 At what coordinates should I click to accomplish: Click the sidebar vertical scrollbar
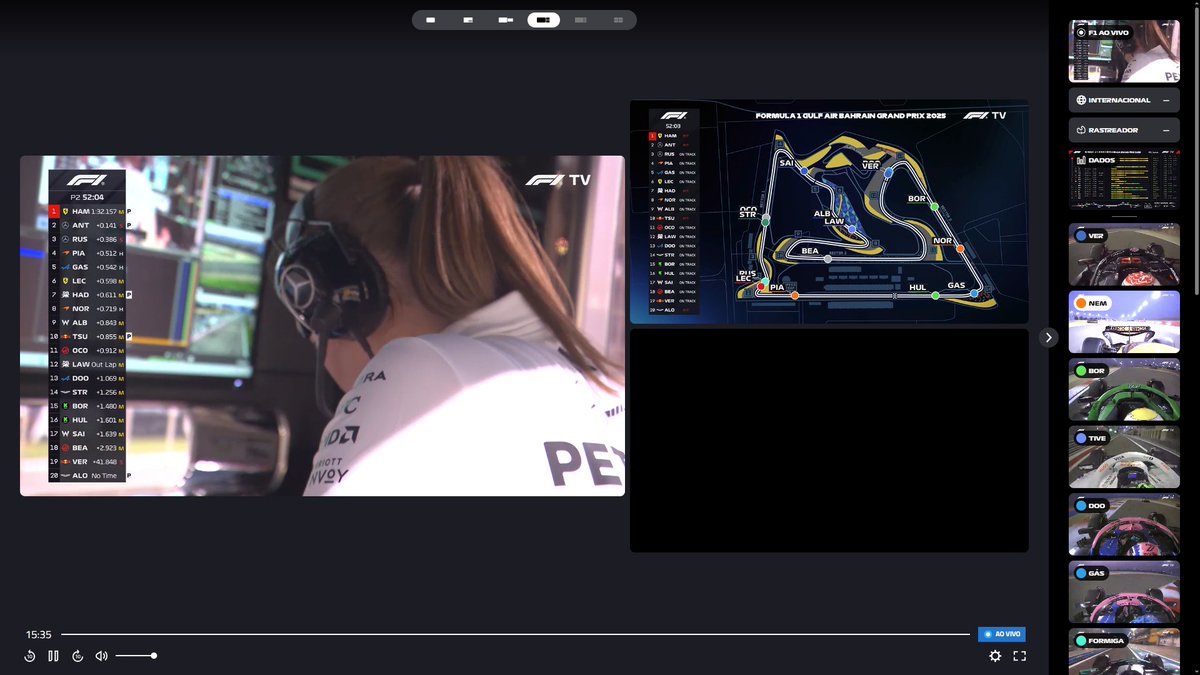pos(1196,150)
